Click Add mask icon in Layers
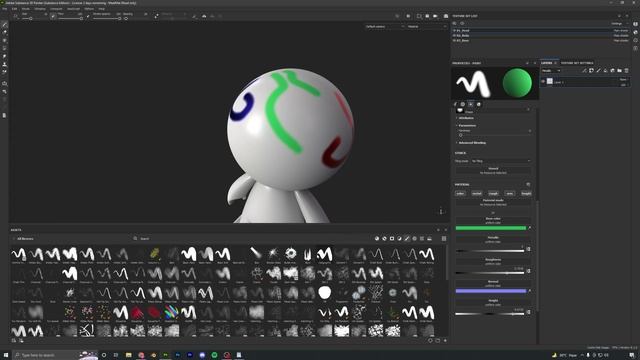Viewport: 640px width, 360px height. [591, 71]
